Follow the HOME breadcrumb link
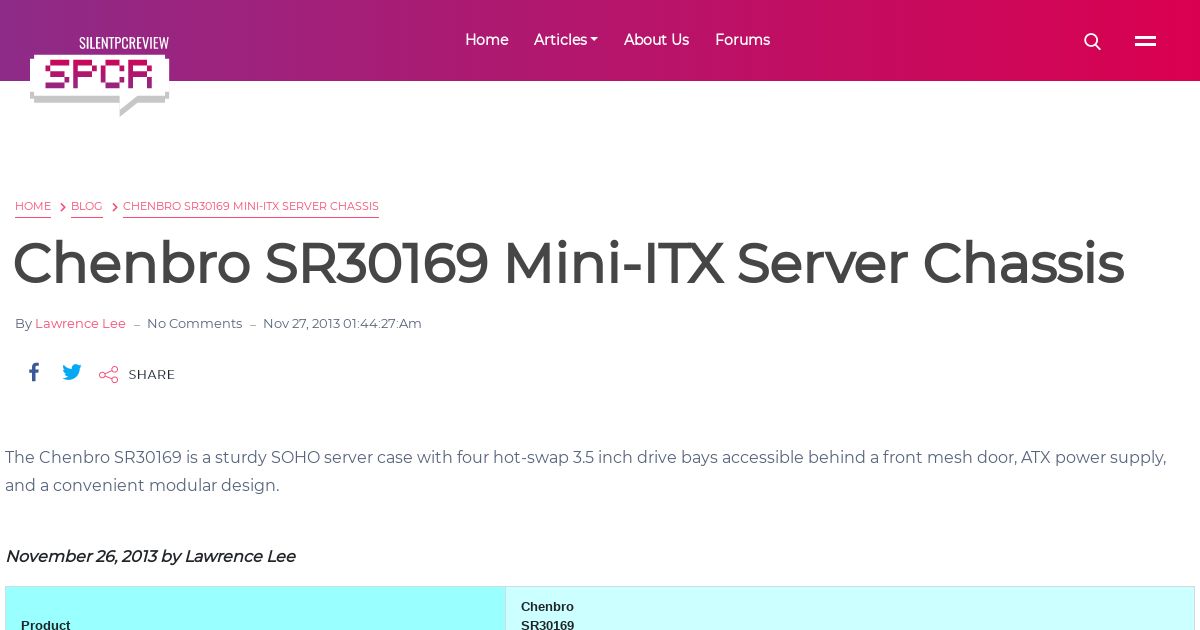 (x=33, y=206)
